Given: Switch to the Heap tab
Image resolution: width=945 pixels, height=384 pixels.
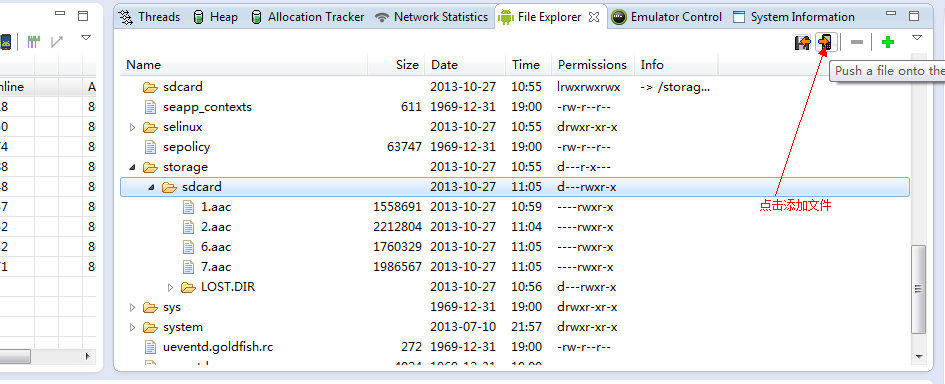Looking at the screenshot, I should (215, 17).
